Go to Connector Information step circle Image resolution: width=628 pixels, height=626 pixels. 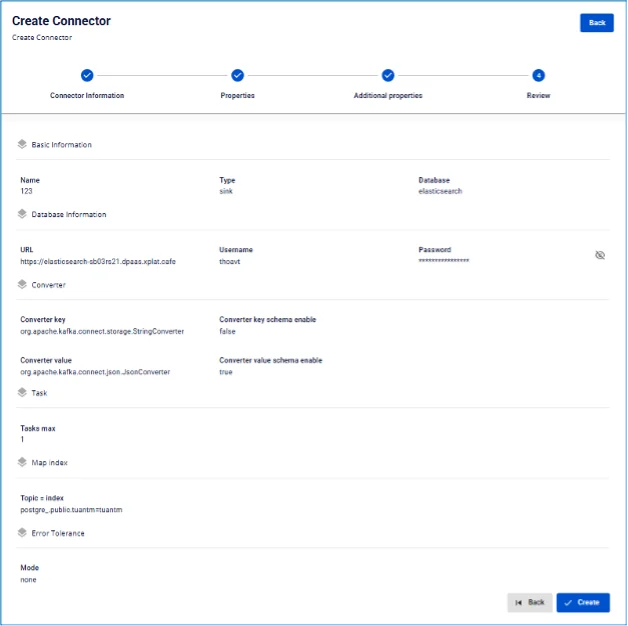pyautogui.click(x=87, y=75)
